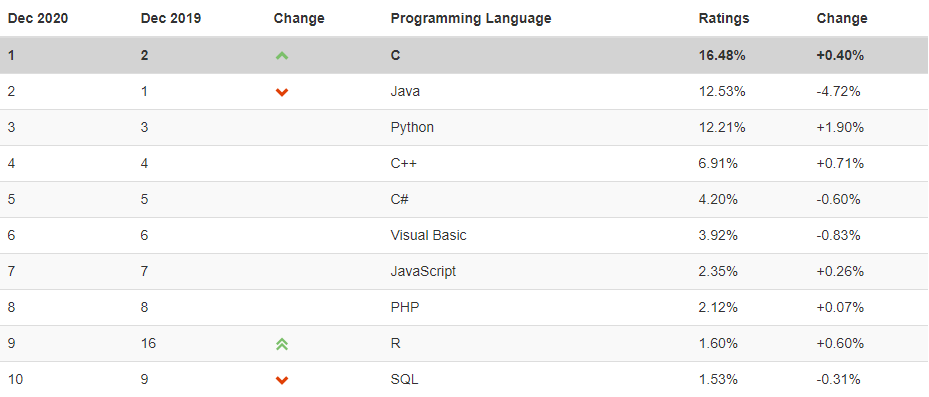The image size is (929, 397).
Task: Click the red down arrow in the Java row
Action: (282, 92)
